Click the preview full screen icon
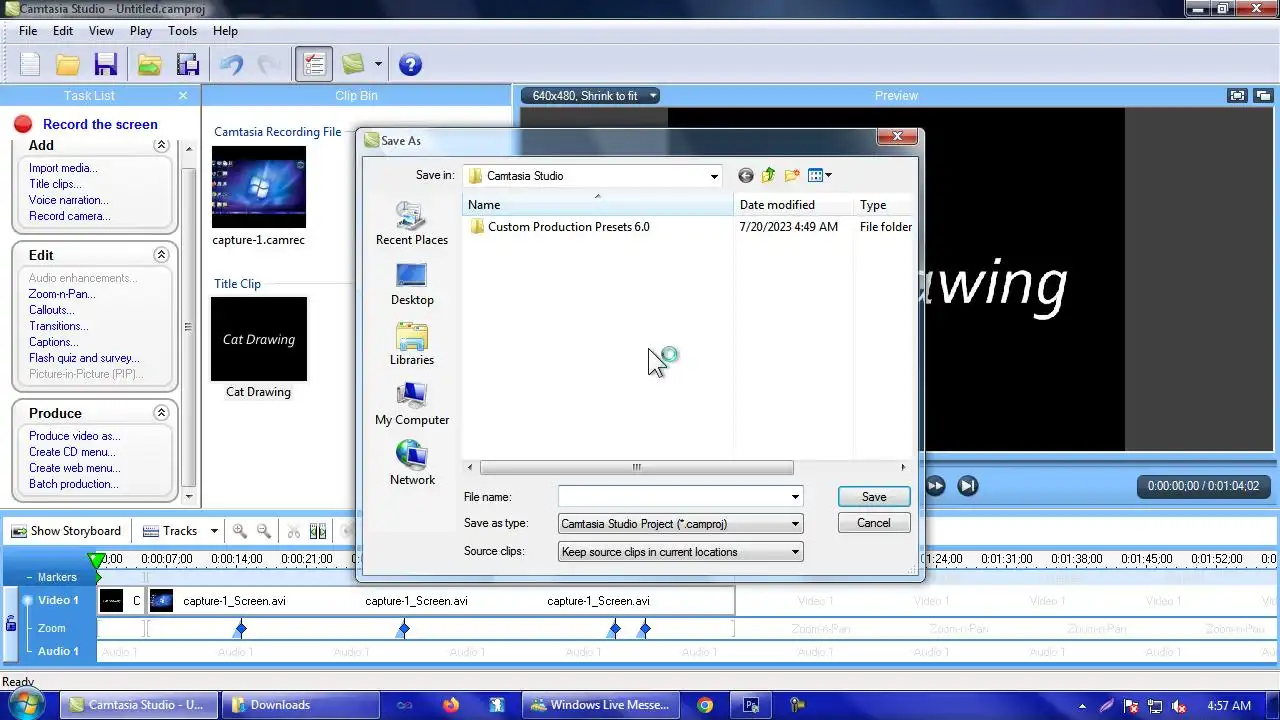 click(x=1238, y=96)
